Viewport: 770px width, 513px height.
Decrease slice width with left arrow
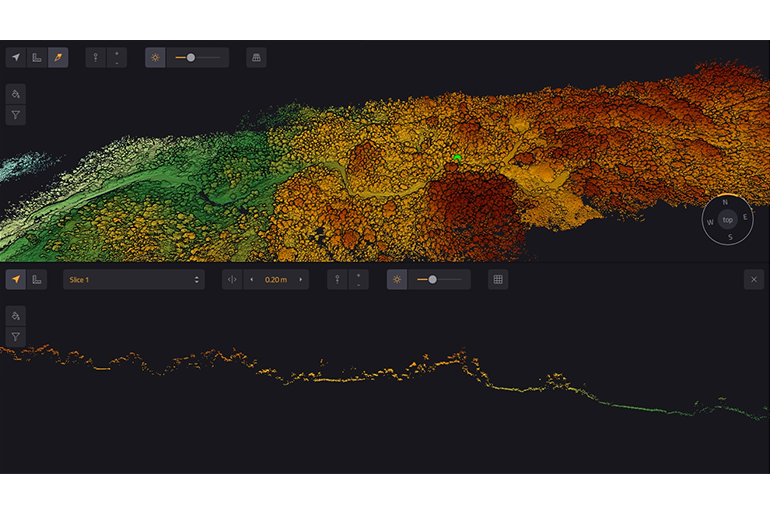tap(251, 280)
